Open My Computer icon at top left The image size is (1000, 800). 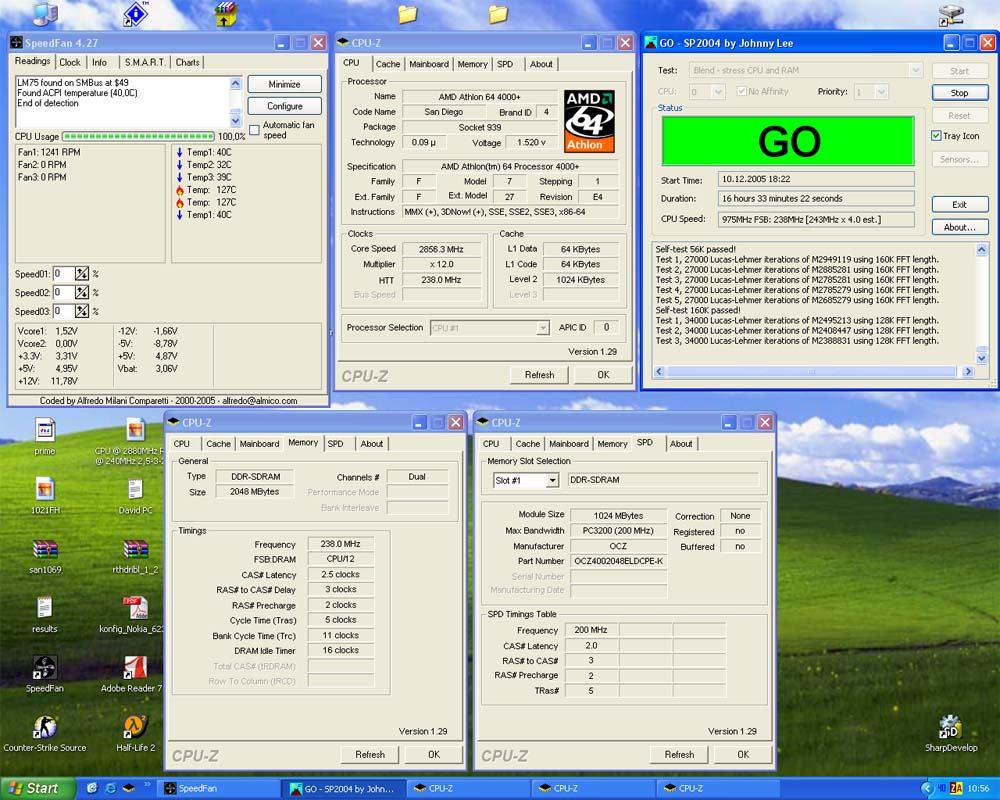(x=45, y=14)
